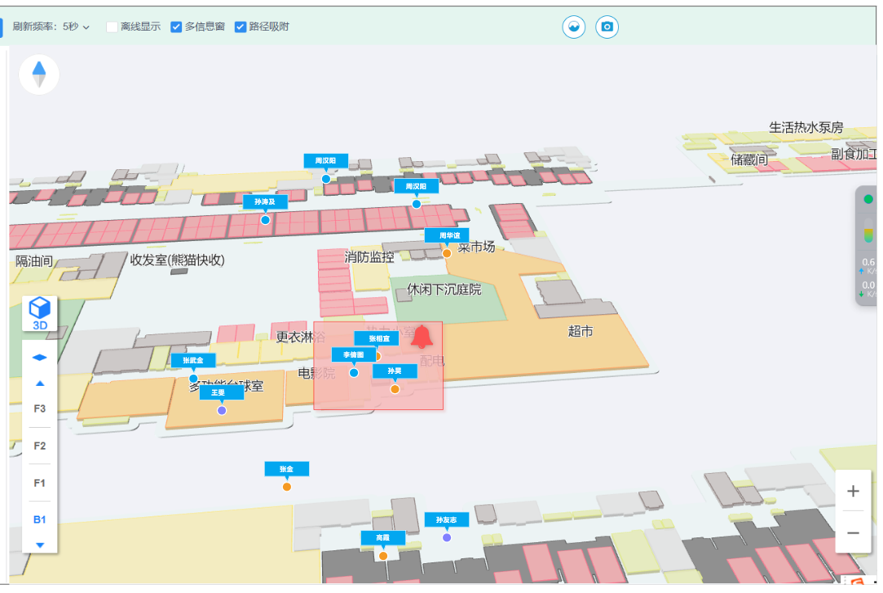This screenshot has width=883, height=593.
Task: Uncheck the 多信息窗 checkbox
Action: click(x=177, y=27)
